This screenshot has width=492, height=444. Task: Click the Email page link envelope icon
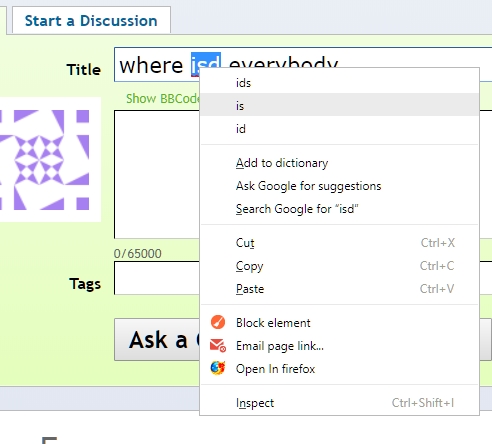tap(218, 345)
